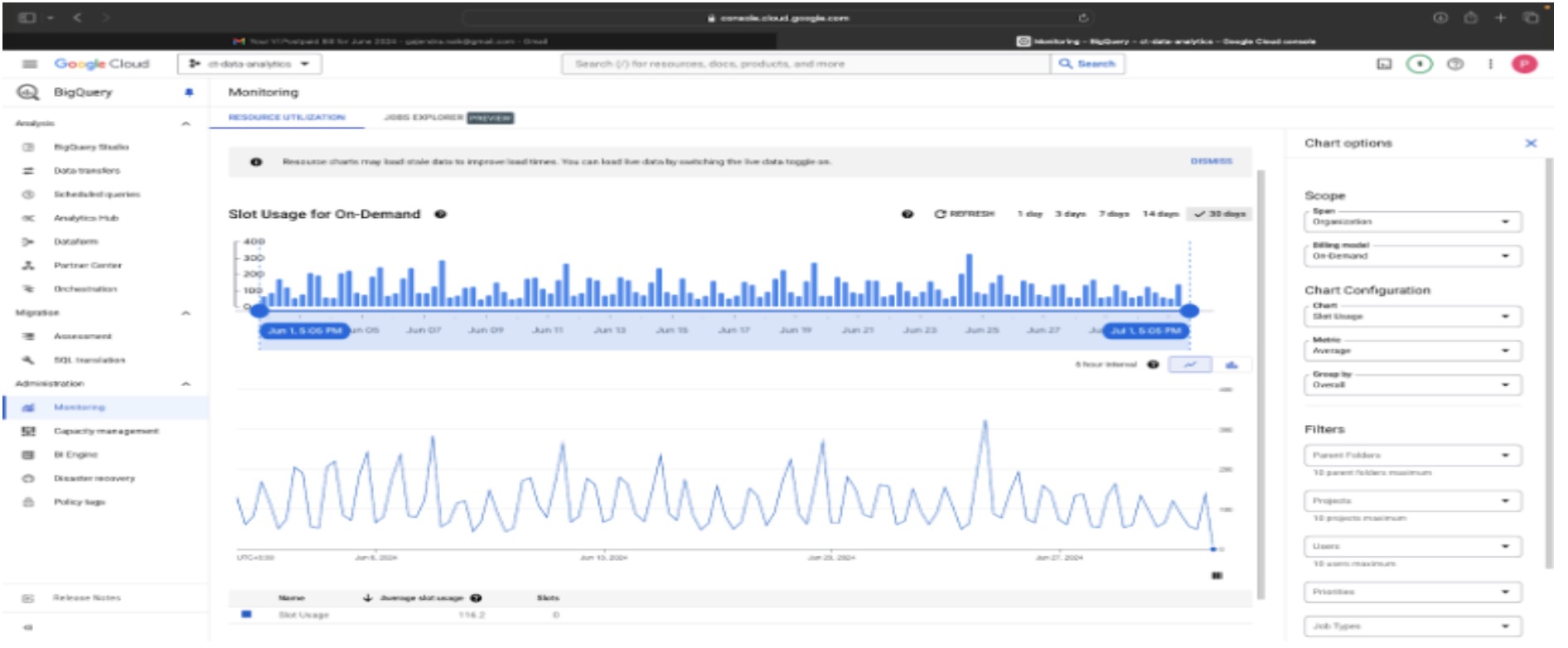1568x648 pixels.
Task: Open the ct-data-analytics project selector
Action: click(x=249, y=64)
